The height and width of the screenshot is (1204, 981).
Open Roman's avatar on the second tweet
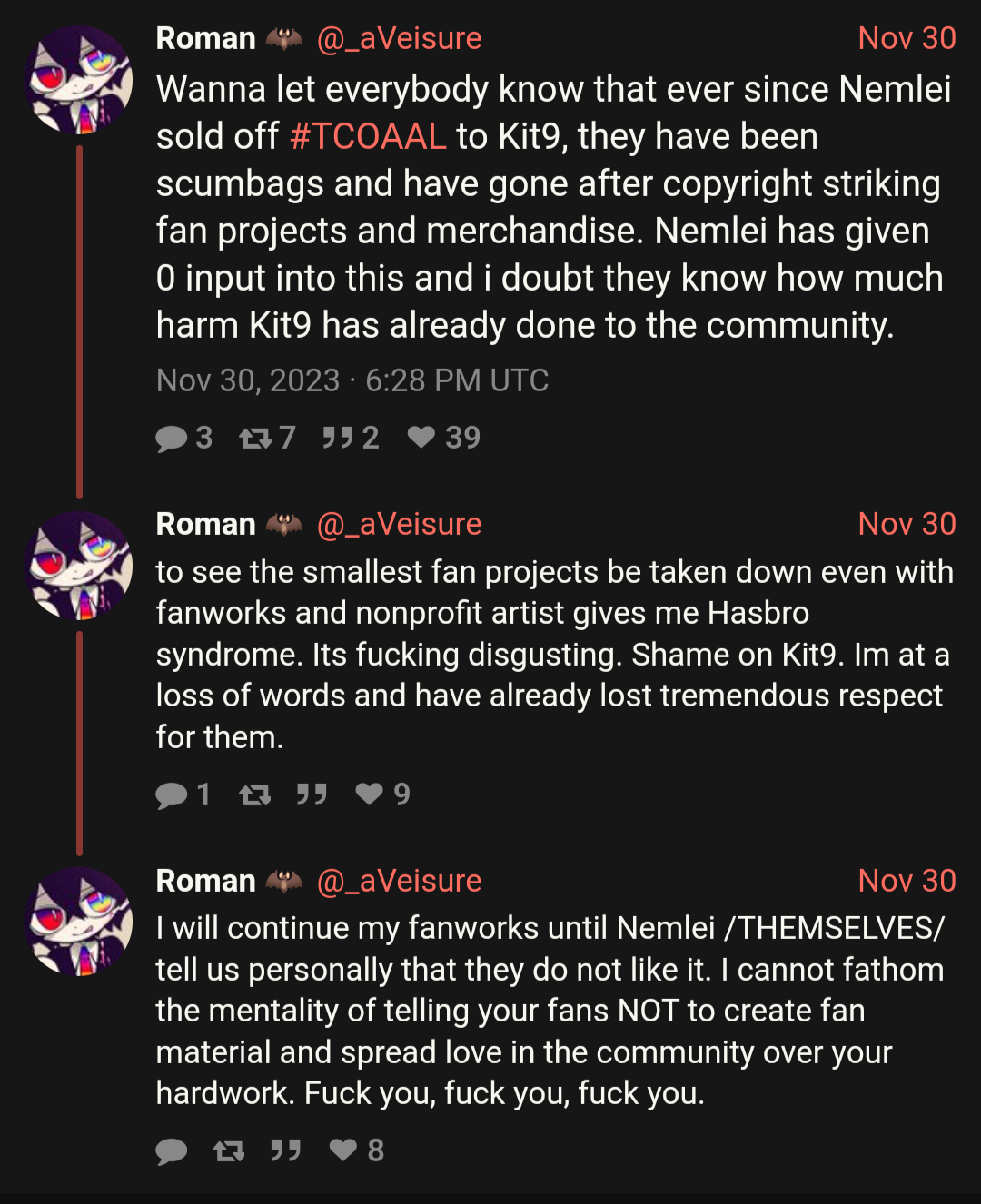(x=80, y=566)
